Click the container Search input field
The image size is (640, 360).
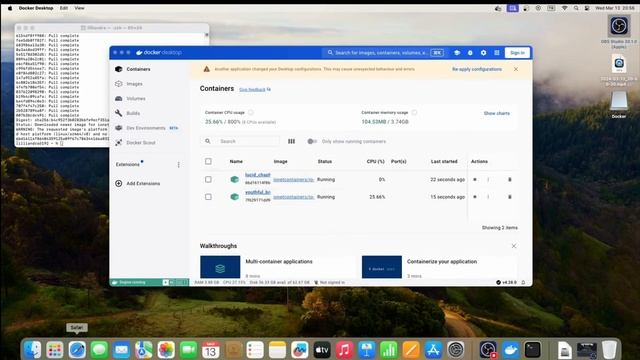(x=240, y=141)
